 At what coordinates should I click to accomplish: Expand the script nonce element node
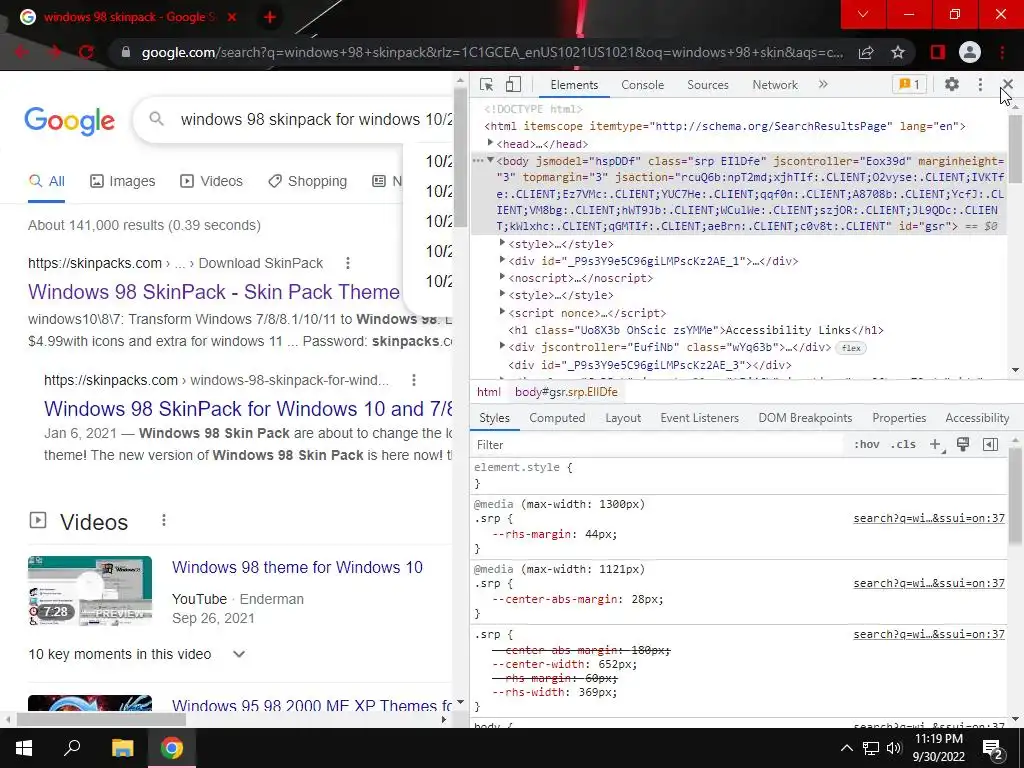coord(502,312)
